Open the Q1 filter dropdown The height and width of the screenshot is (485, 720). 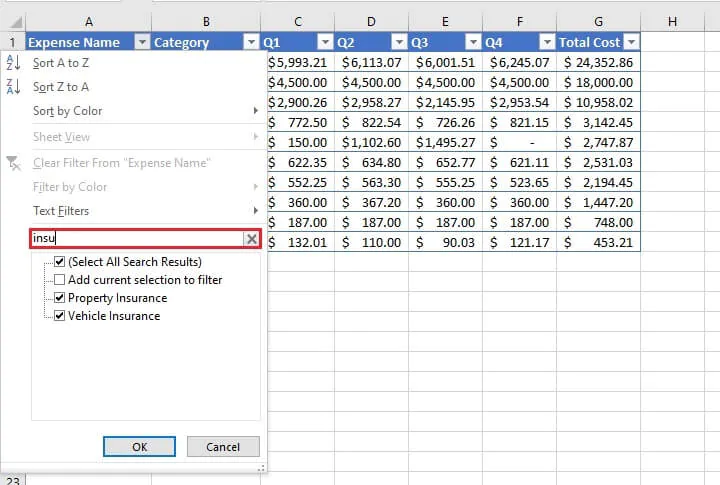point(325,42)
